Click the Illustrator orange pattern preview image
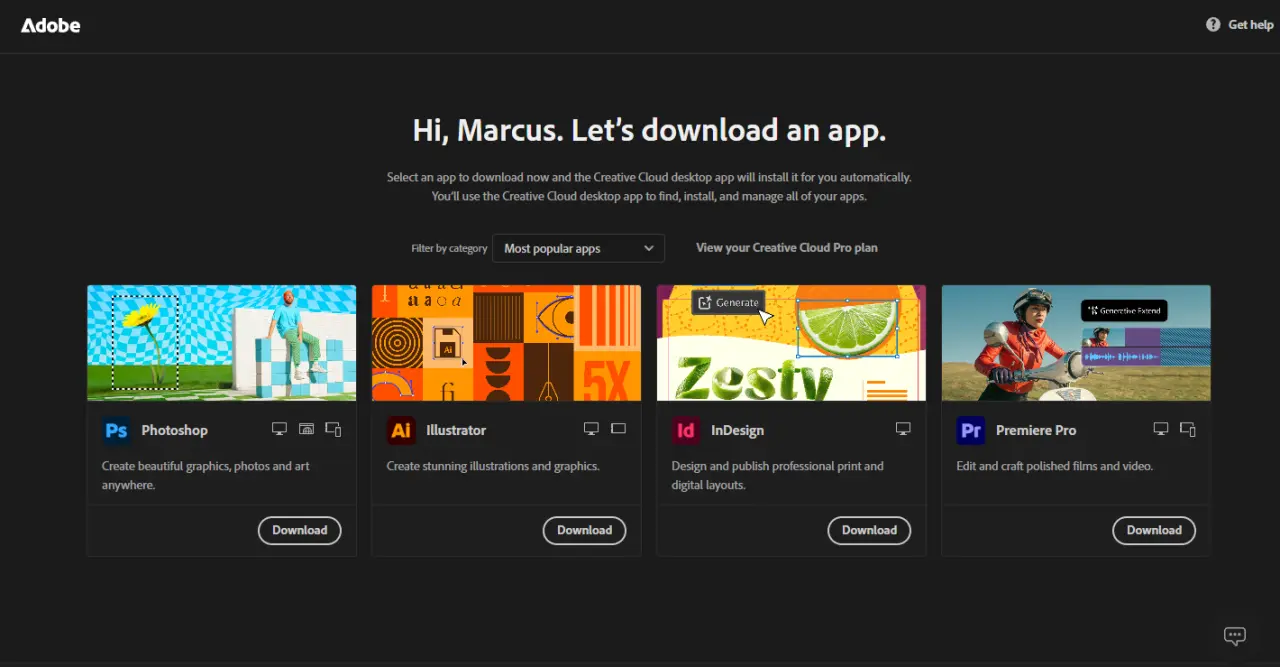This screenshot has height=667, width=1280. (x=506, y=343)
